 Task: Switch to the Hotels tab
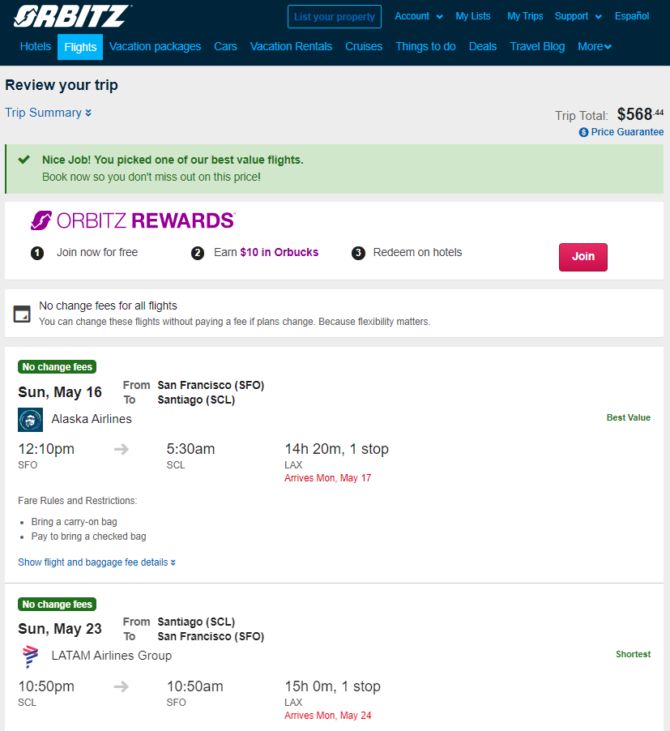coord(35,47)
